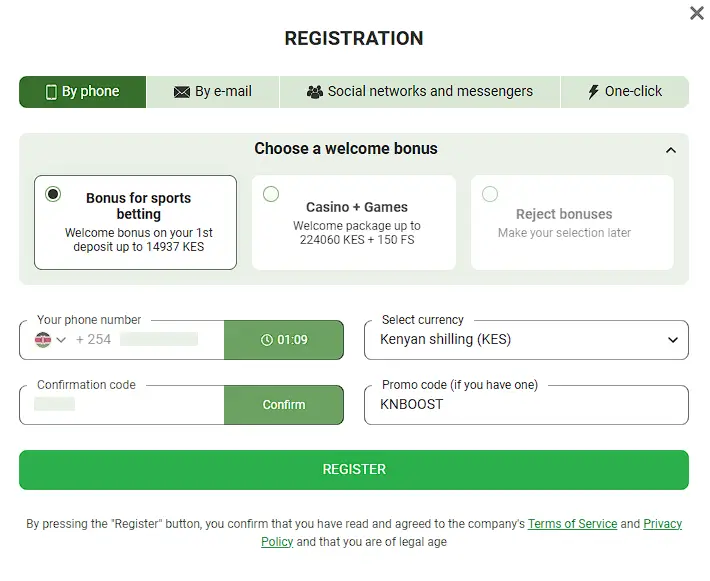Select the Reject bonuses option

490,194
